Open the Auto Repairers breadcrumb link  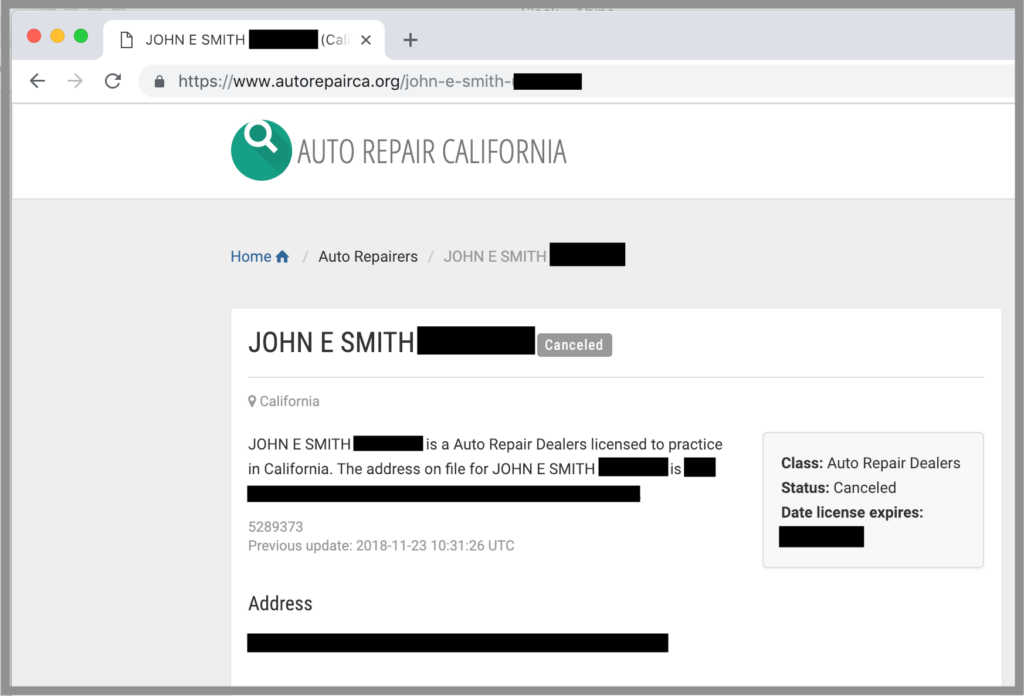click(x=368, y=256)
